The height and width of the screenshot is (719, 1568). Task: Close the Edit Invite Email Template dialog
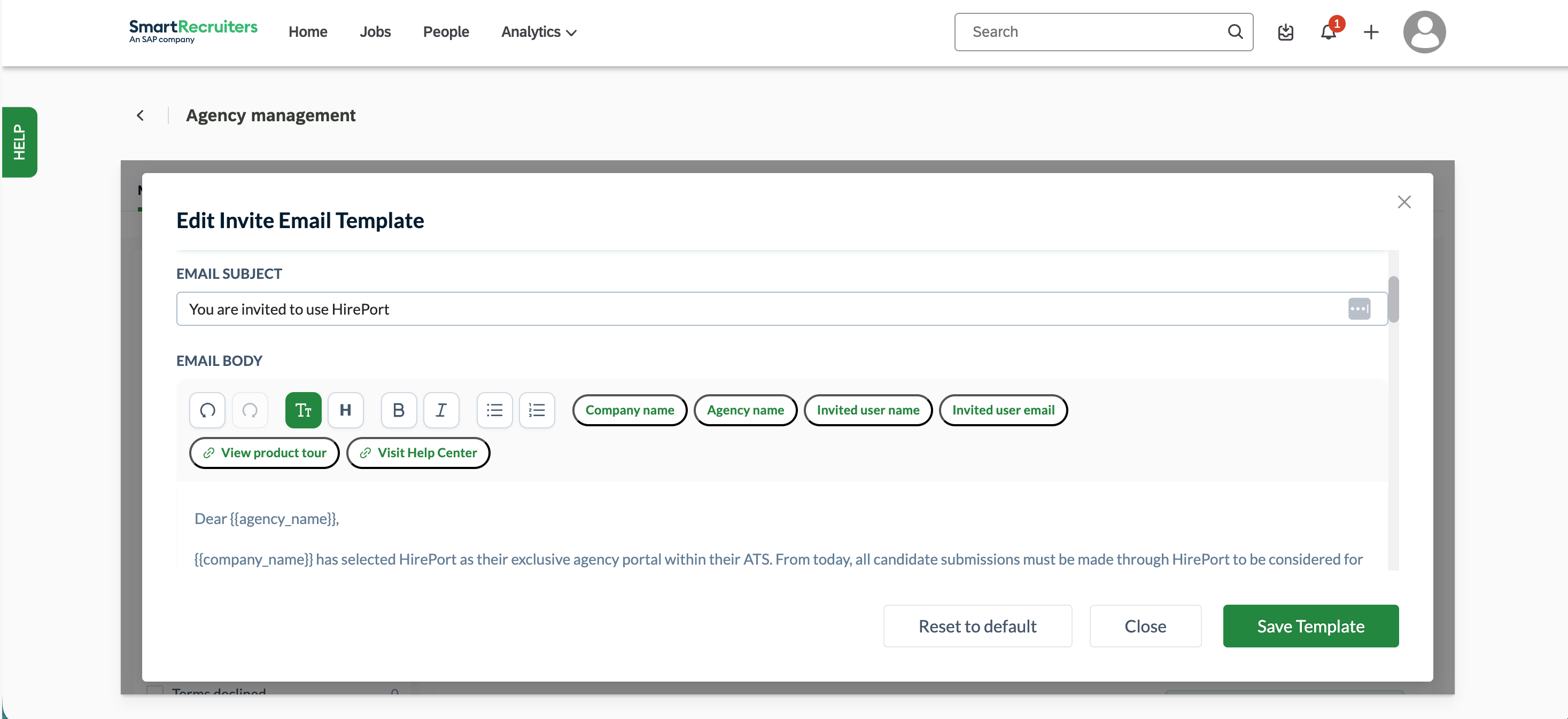click(x=1404, y=202)
